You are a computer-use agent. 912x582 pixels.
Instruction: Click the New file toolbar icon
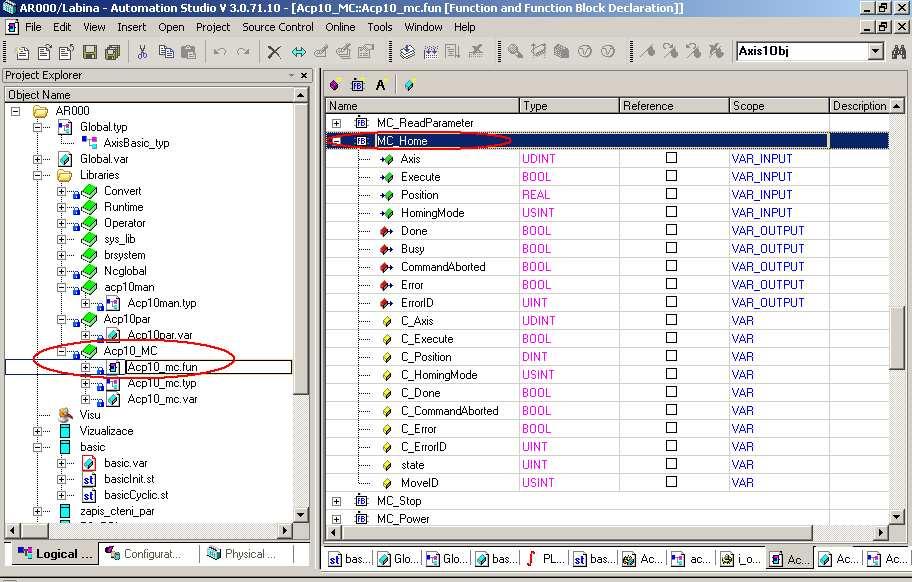[x=23, y=52]
